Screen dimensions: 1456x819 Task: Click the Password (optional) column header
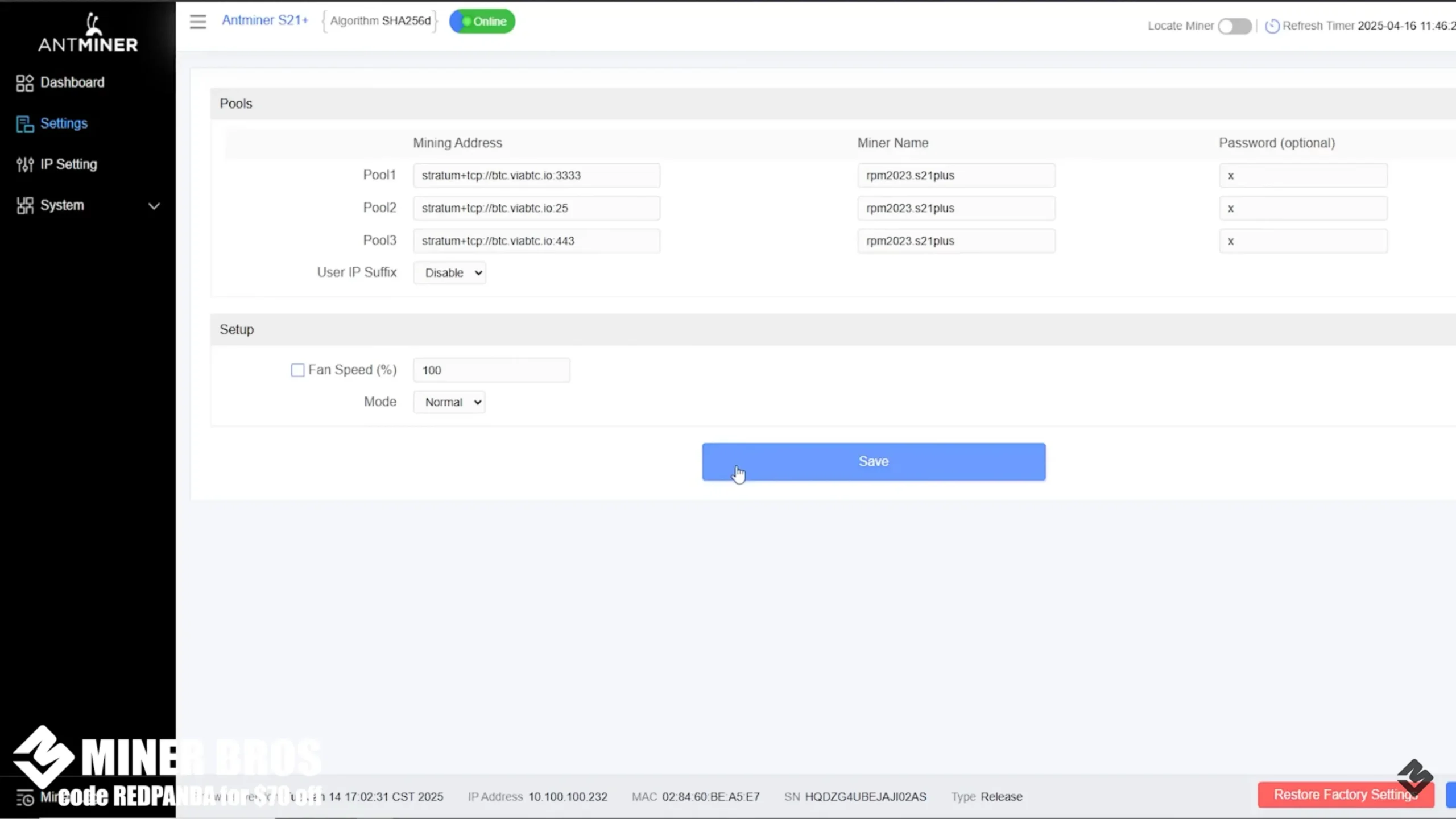click(1277, 143)
